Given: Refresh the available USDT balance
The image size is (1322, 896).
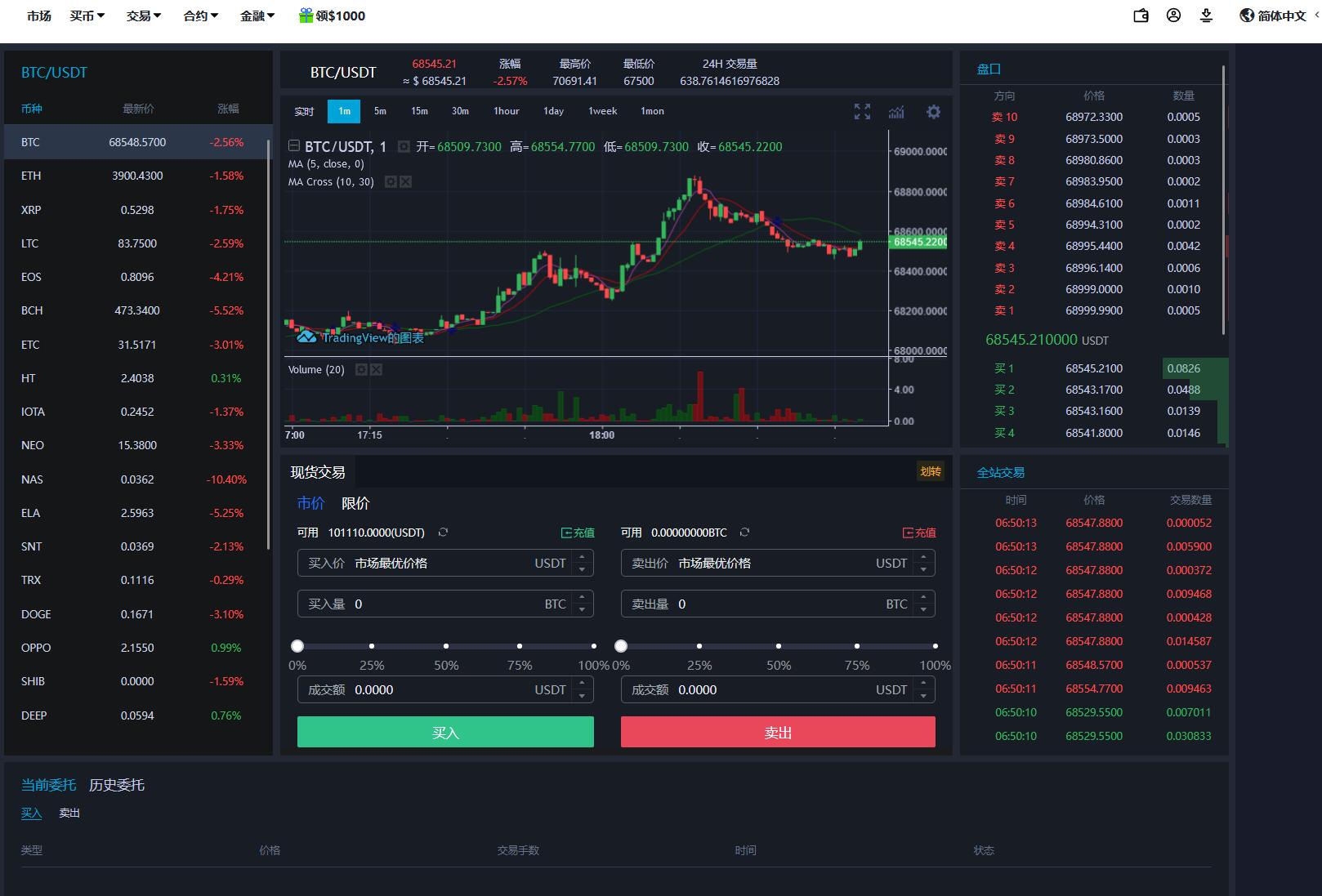Looking at the screenshot, I should pyautogui.click(x=443, y=533).
